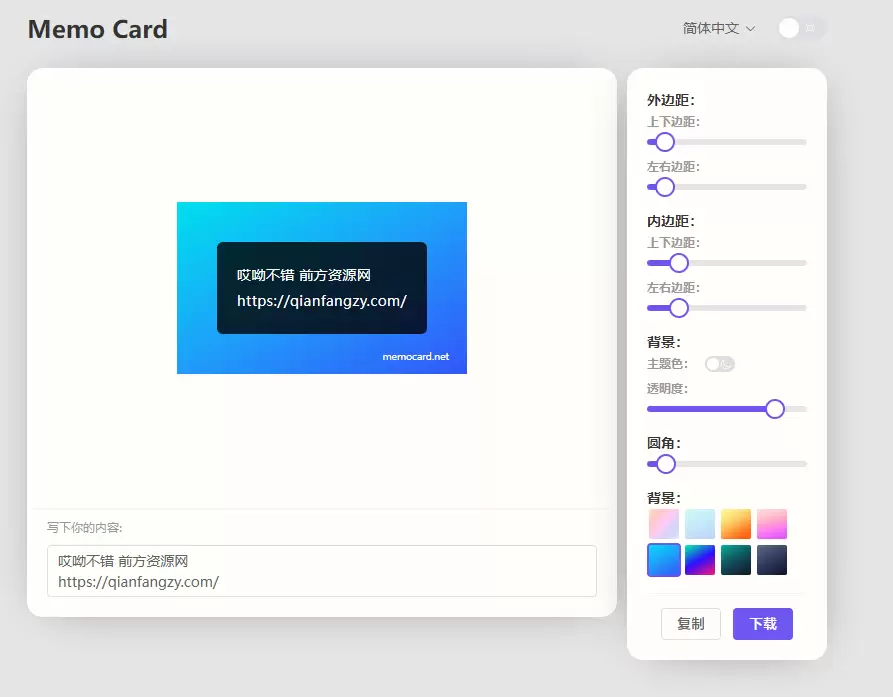
Task: Select the yellow-orange gradient background swatch
Action: 736,524
